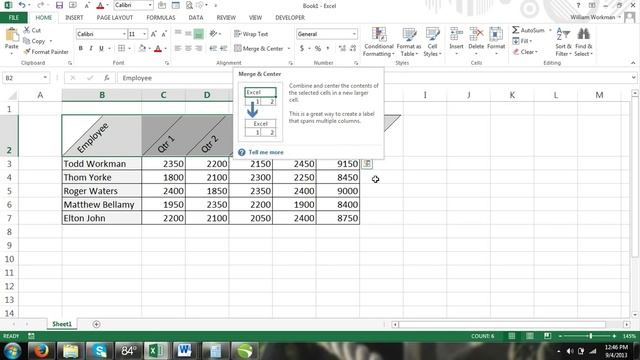Click the red Font Color icon

[158, 49]
